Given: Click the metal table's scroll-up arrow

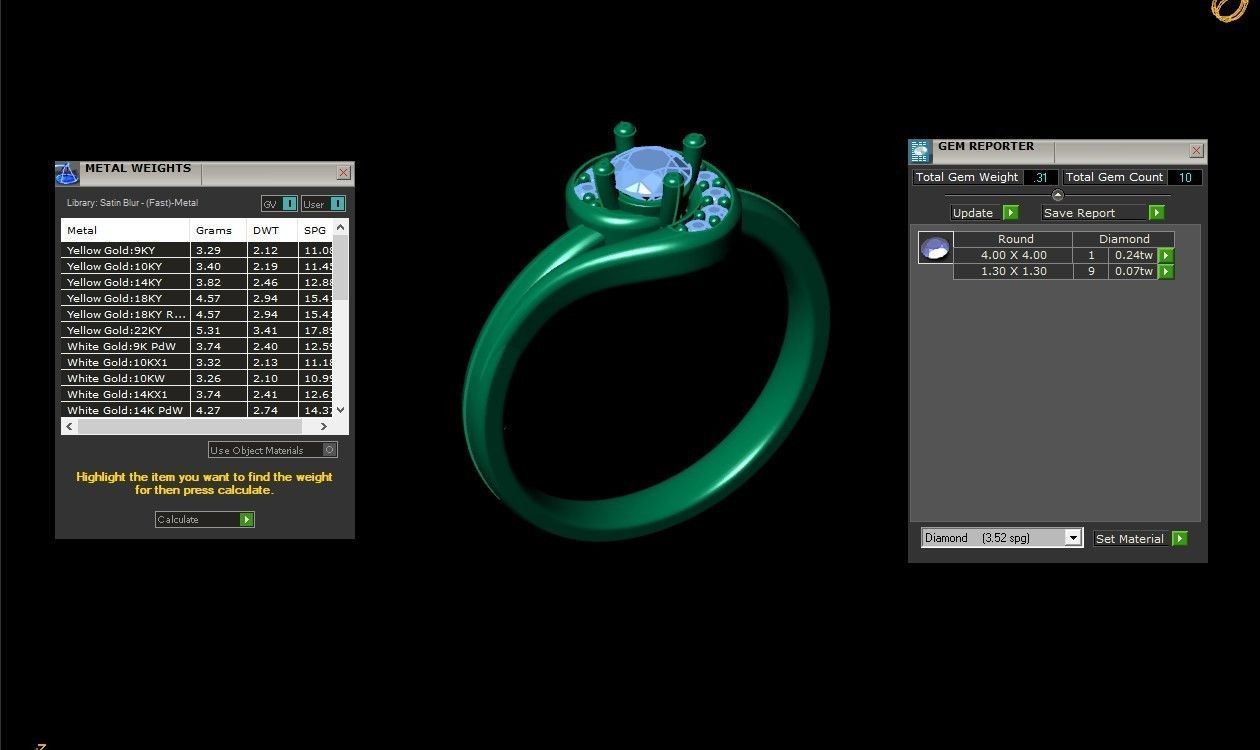Looking at the screenshot, I should pyautogui.click(x=341, y=228).
